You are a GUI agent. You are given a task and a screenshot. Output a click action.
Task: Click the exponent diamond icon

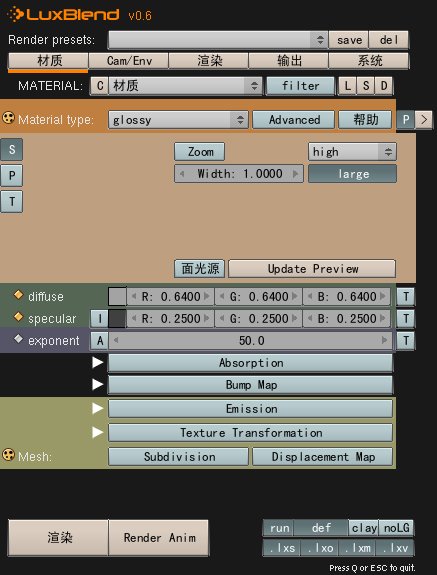tap(18, 339)
